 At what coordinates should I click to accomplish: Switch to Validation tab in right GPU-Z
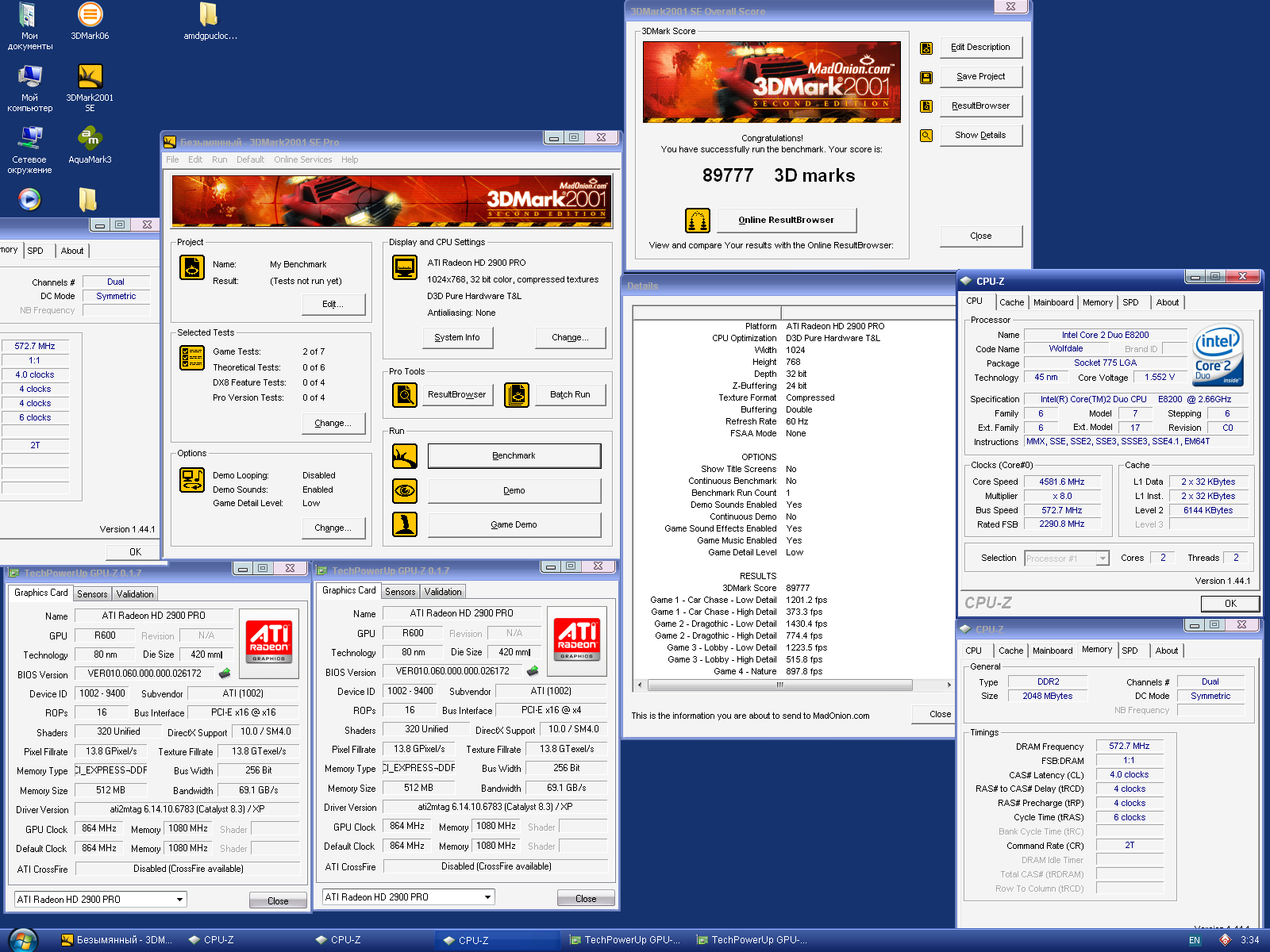pyautogui.click(x=443, y=592)
